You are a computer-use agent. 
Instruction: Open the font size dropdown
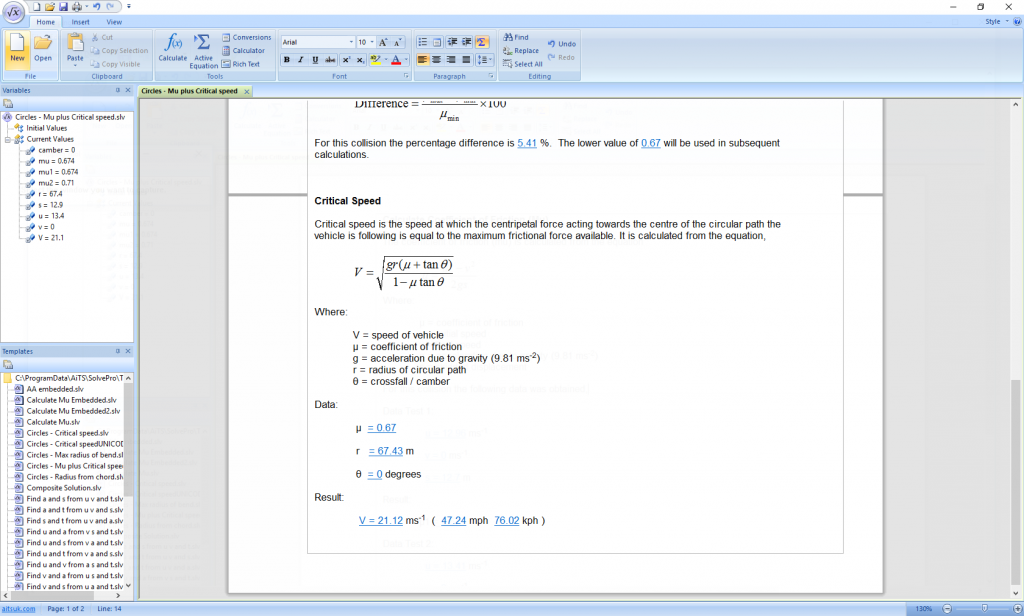(x=371, y=41)
